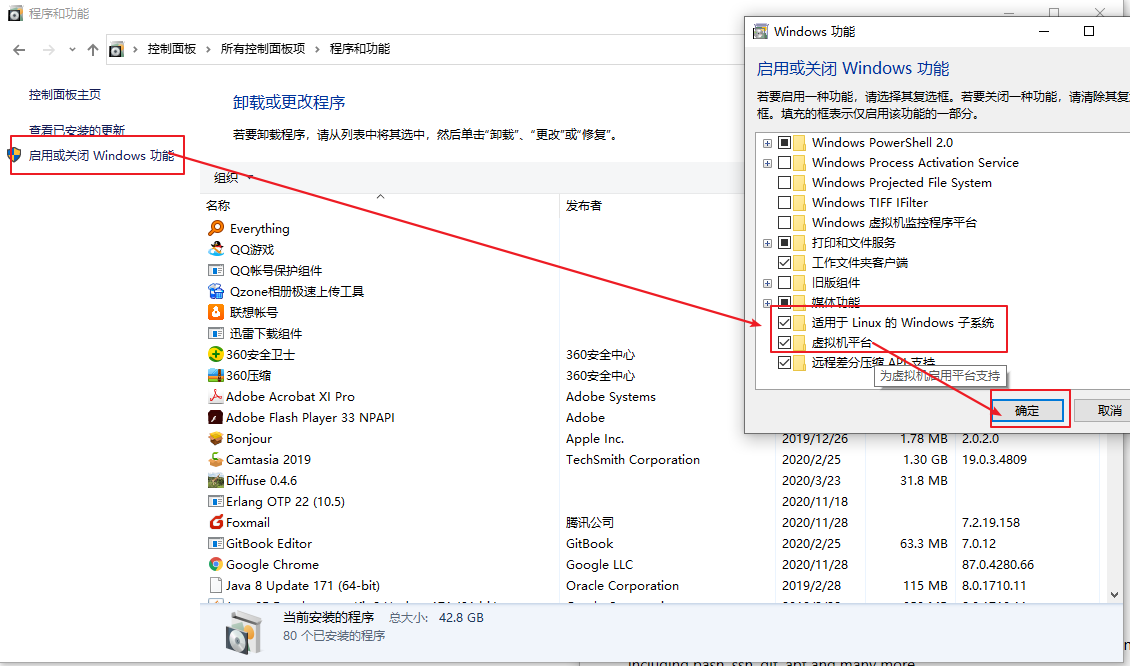Click the Google Chrome icon
The image size is (1130, 666).
215,564
